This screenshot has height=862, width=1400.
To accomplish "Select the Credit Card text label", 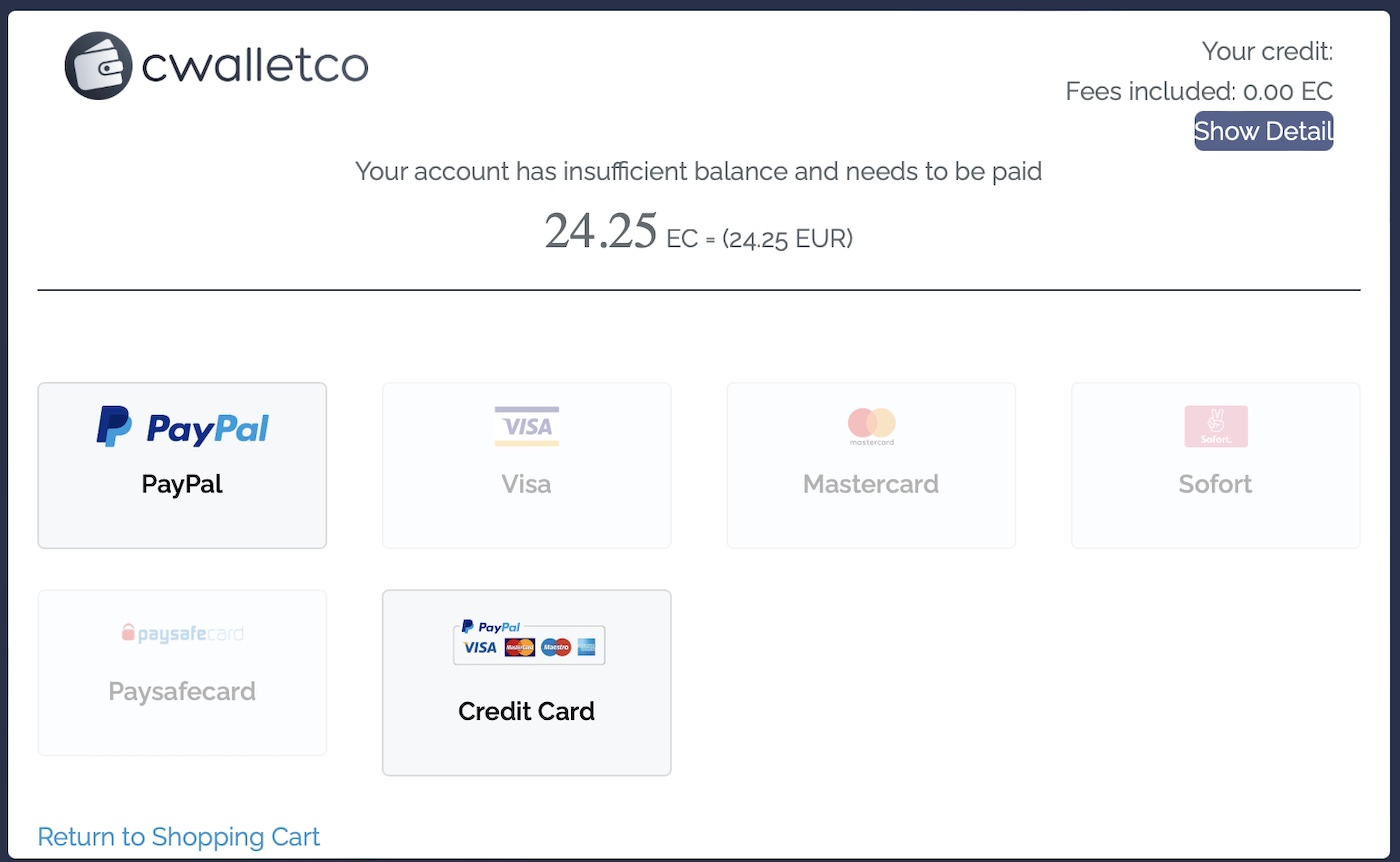I will (x=526, y=711).
